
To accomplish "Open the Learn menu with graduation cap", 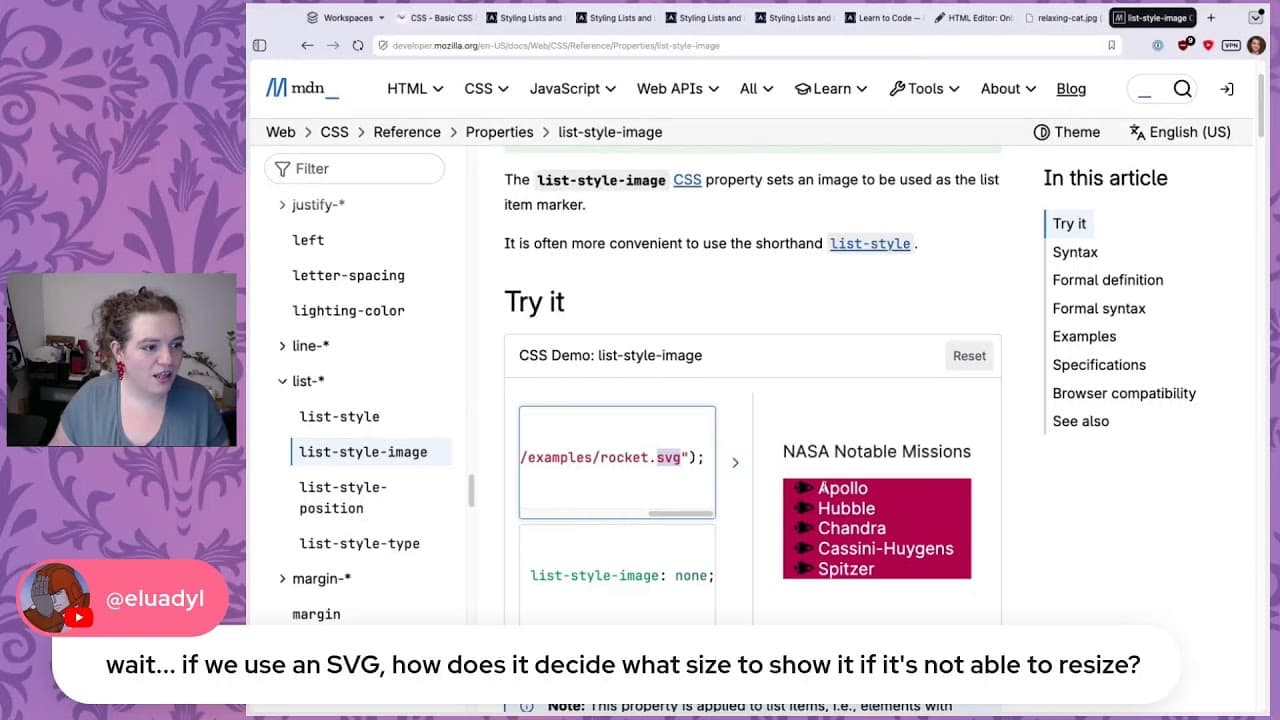I will [831, 88].
